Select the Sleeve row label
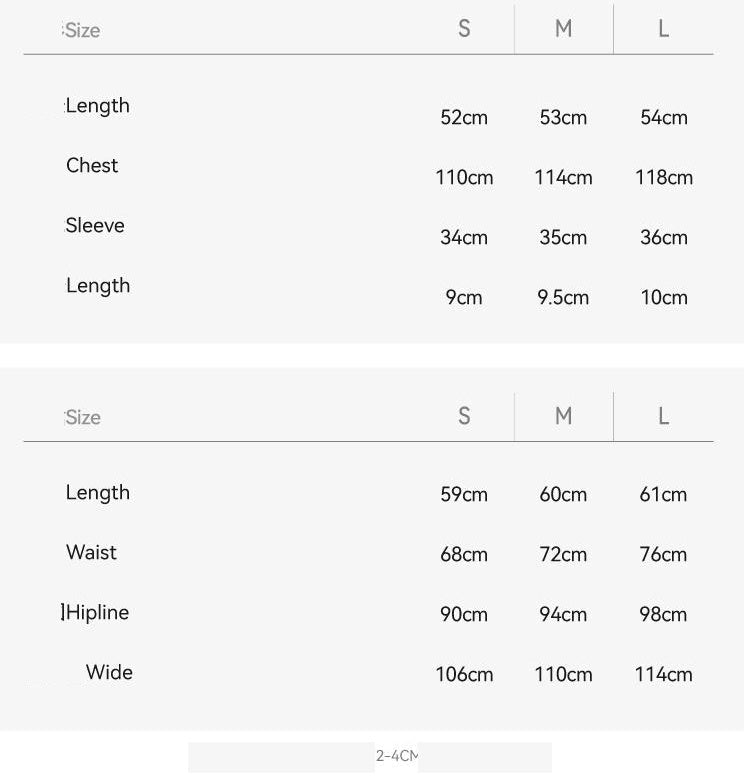The image size is (750, 778). point(96,227)
